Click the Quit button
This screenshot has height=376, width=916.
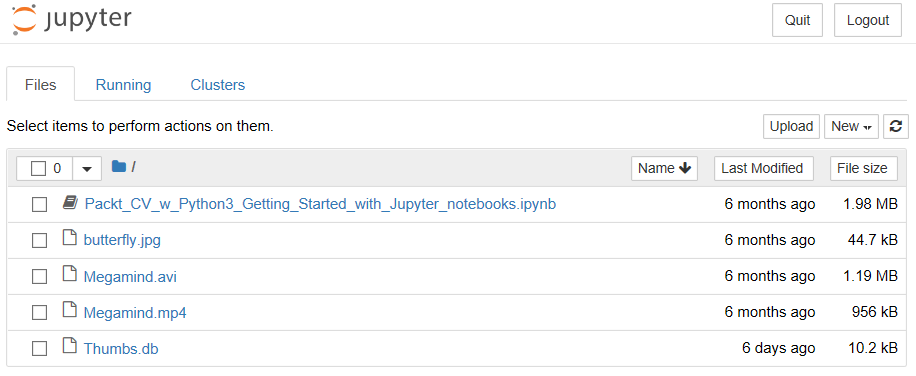coord(797,20)
